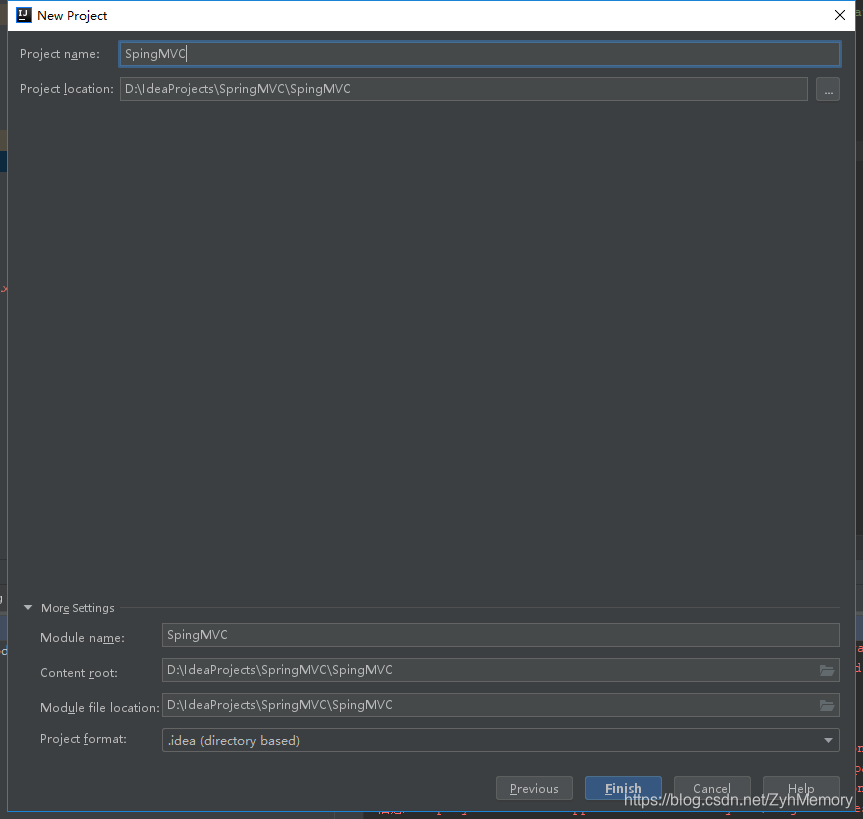Click the 'New Project' title text
Image resolution: width=863 pixels, height=819 pixels.
(x=72, y=15)
